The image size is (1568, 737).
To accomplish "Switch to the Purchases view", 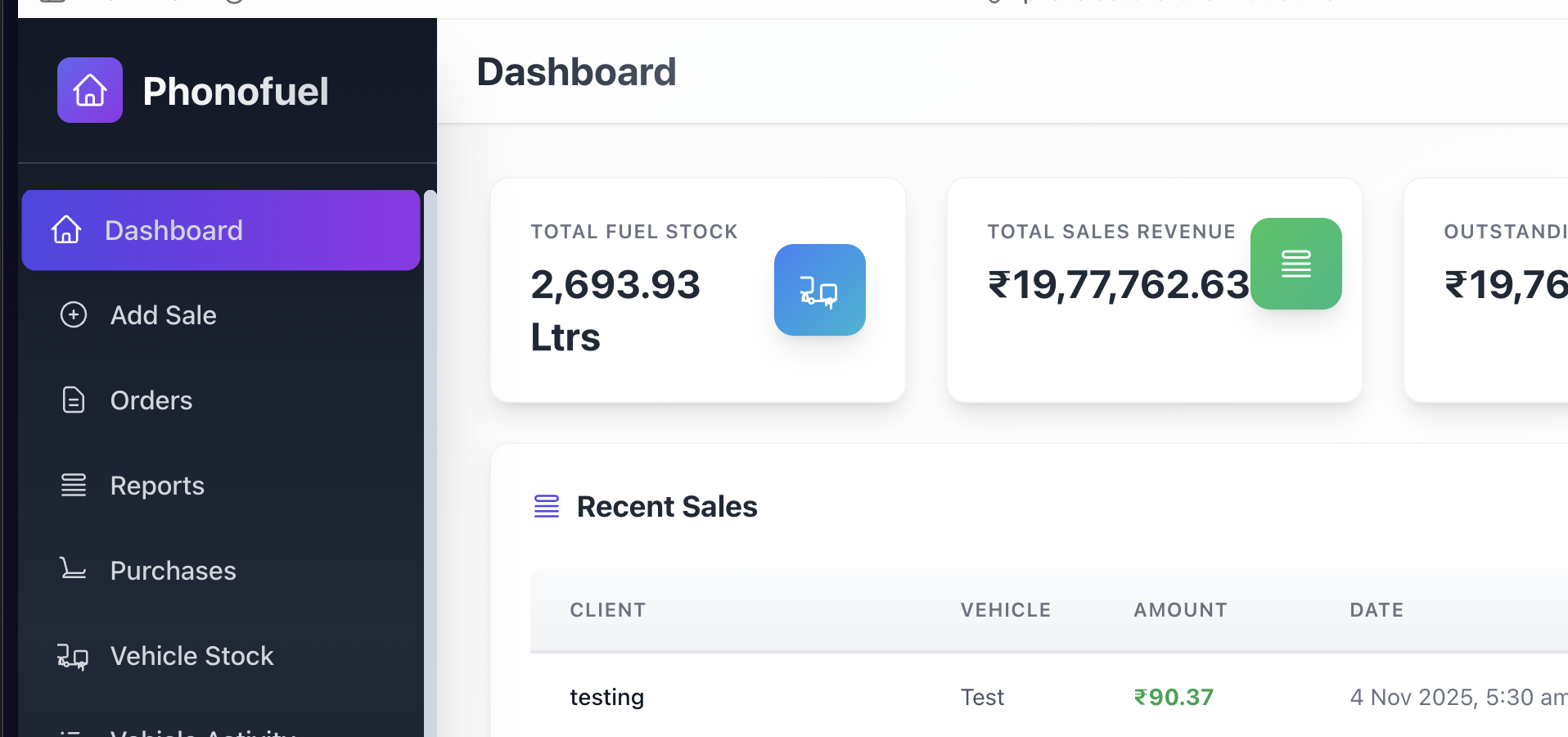I will (173, 570).
